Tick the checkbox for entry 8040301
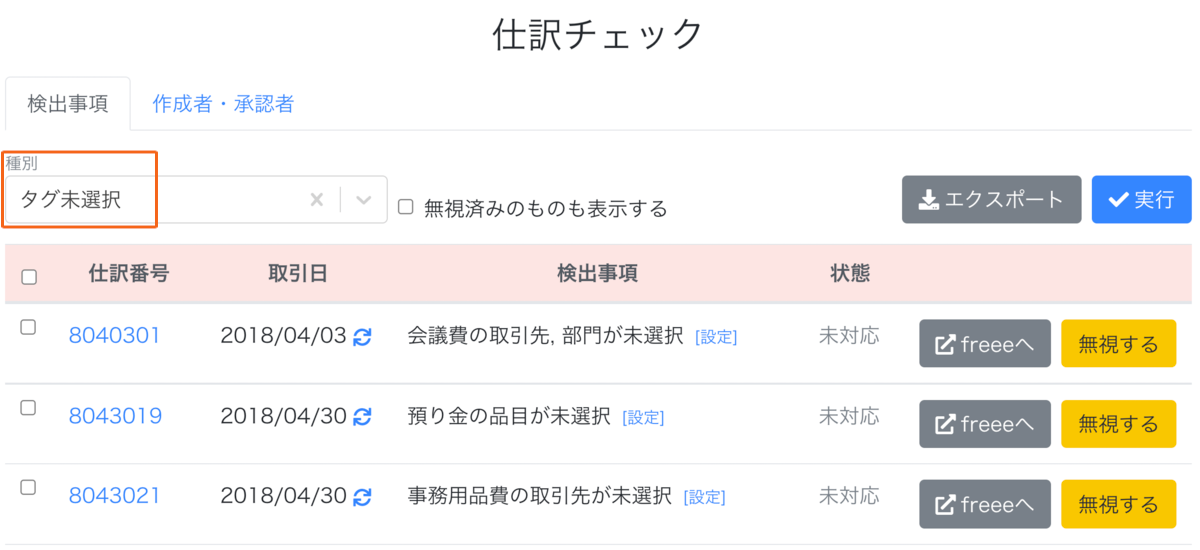The image size is (1200, 550). pos(28,327)
